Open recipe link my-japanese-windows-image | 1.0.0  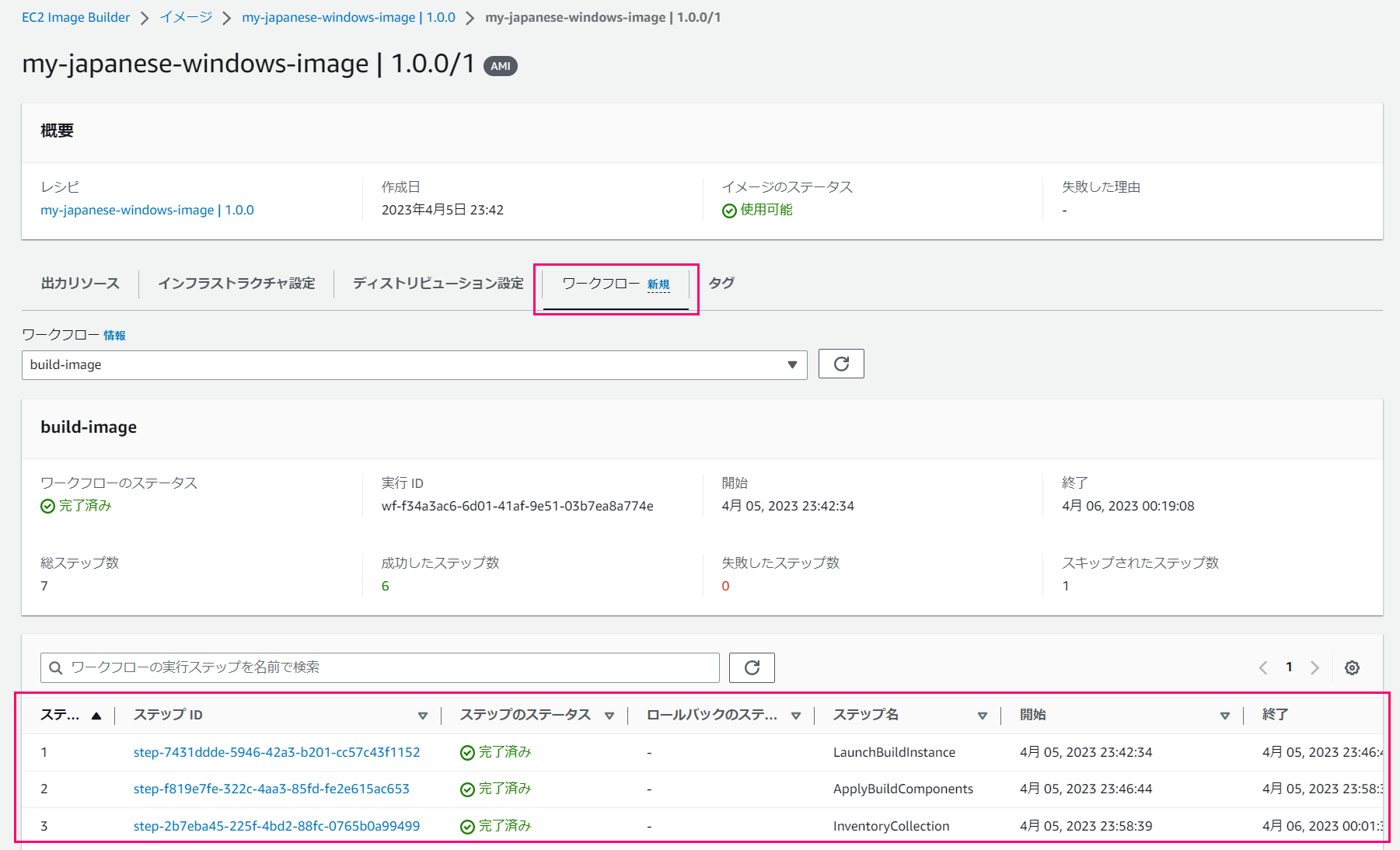[147, 210]
